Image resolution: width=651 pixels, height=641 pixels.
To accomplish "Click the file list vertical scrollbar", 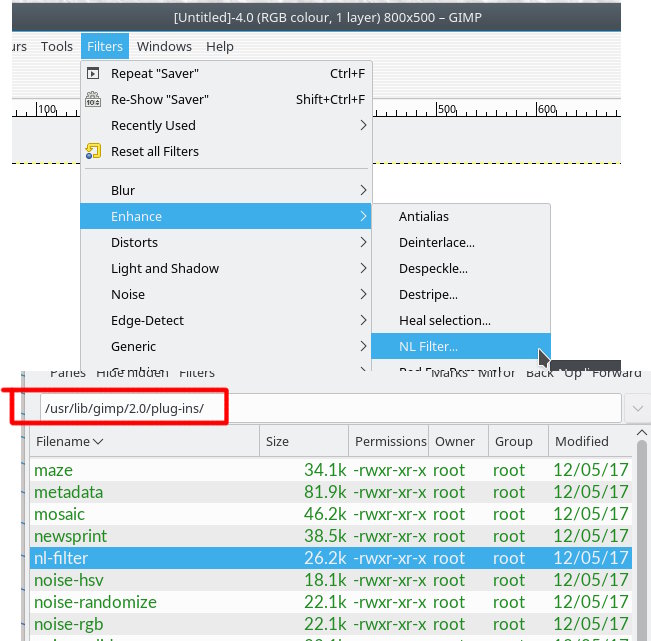I will 642,540.
